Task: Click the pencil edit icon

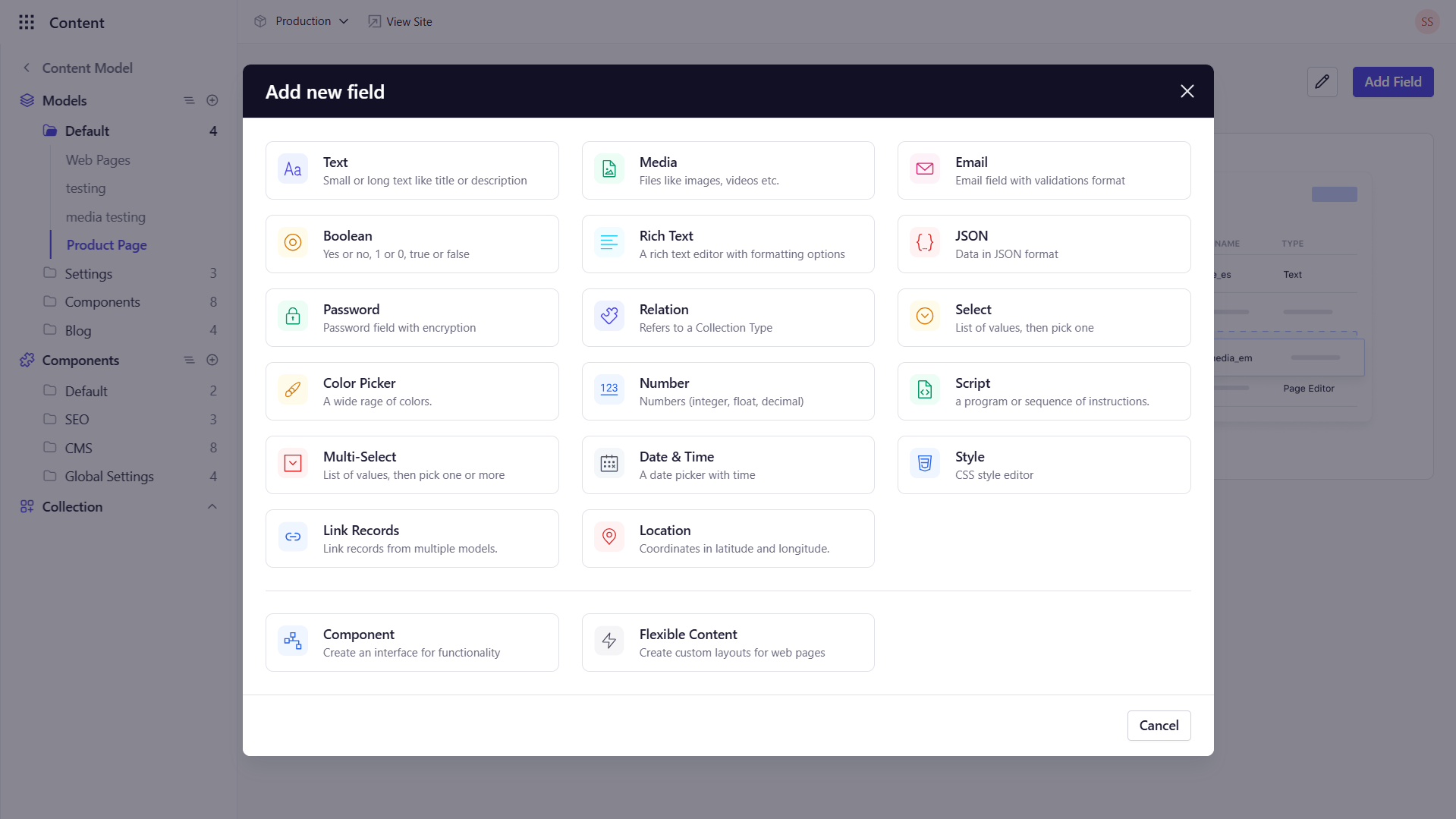Action: pyautogui.click(x=1322, y=82)
